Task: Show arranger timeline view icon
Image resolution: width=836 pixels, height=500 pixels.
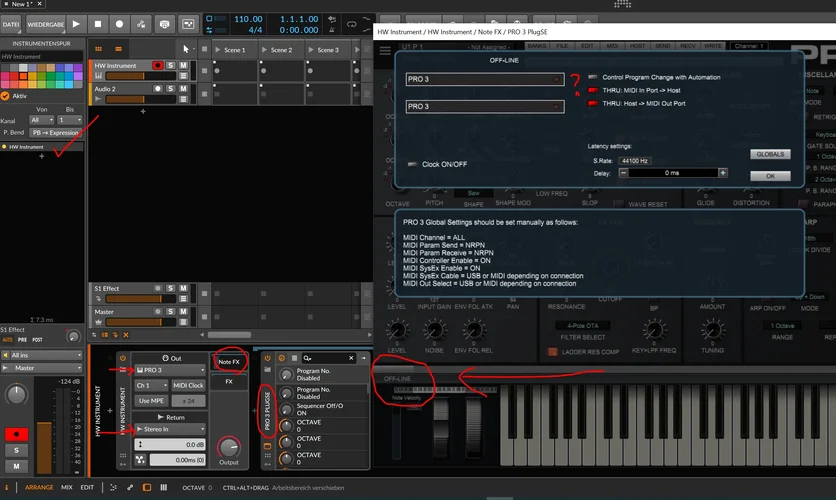Action: 118,49
